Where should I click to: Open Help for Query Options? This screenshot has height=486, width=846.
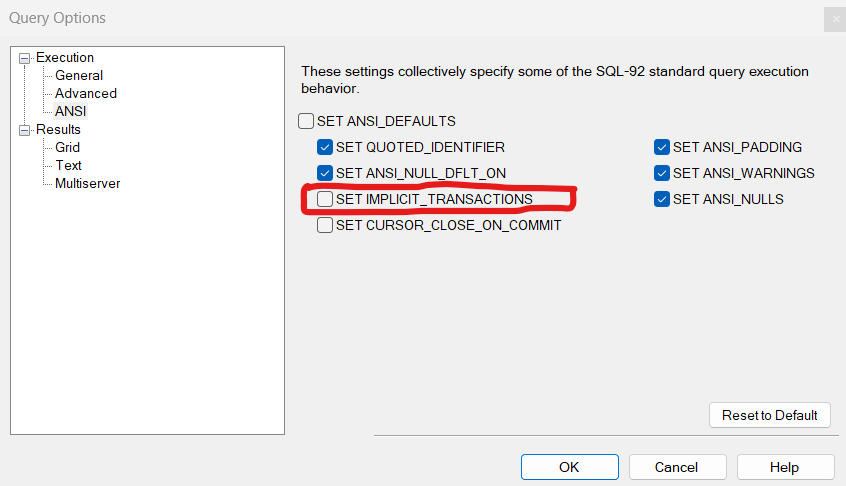tap(784, 467)
